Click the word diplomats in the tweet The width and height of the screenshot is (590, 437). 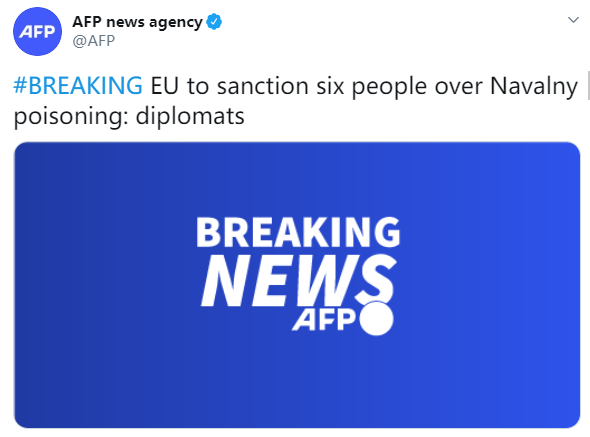(190, 116)
